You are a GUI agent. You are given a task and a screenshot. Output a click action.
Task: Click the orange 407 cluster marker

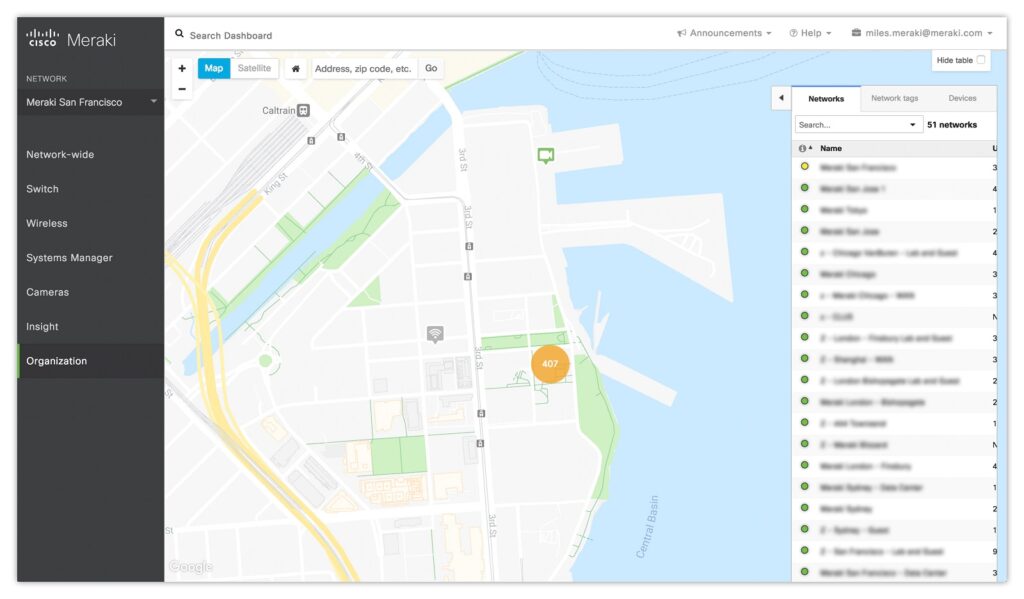(x=550, y=364)
